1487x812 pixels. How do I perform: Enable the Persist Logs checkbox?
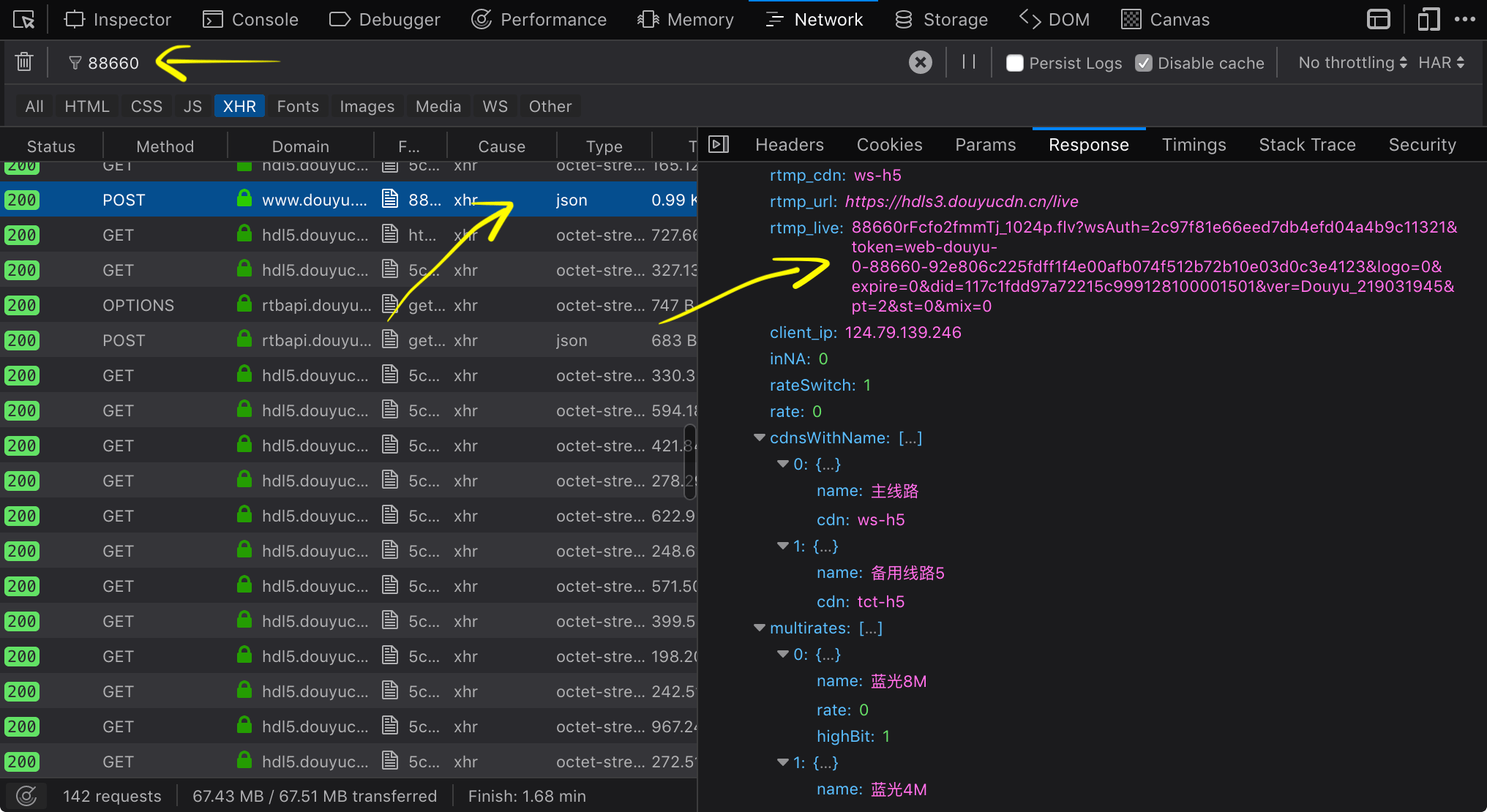coord(1014,63)
